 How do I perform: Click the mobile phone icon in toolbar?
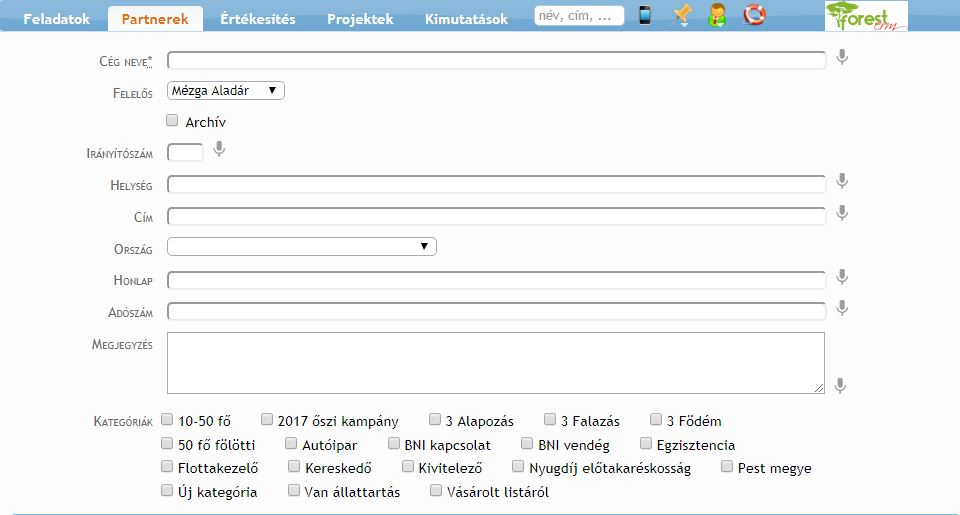645,16
